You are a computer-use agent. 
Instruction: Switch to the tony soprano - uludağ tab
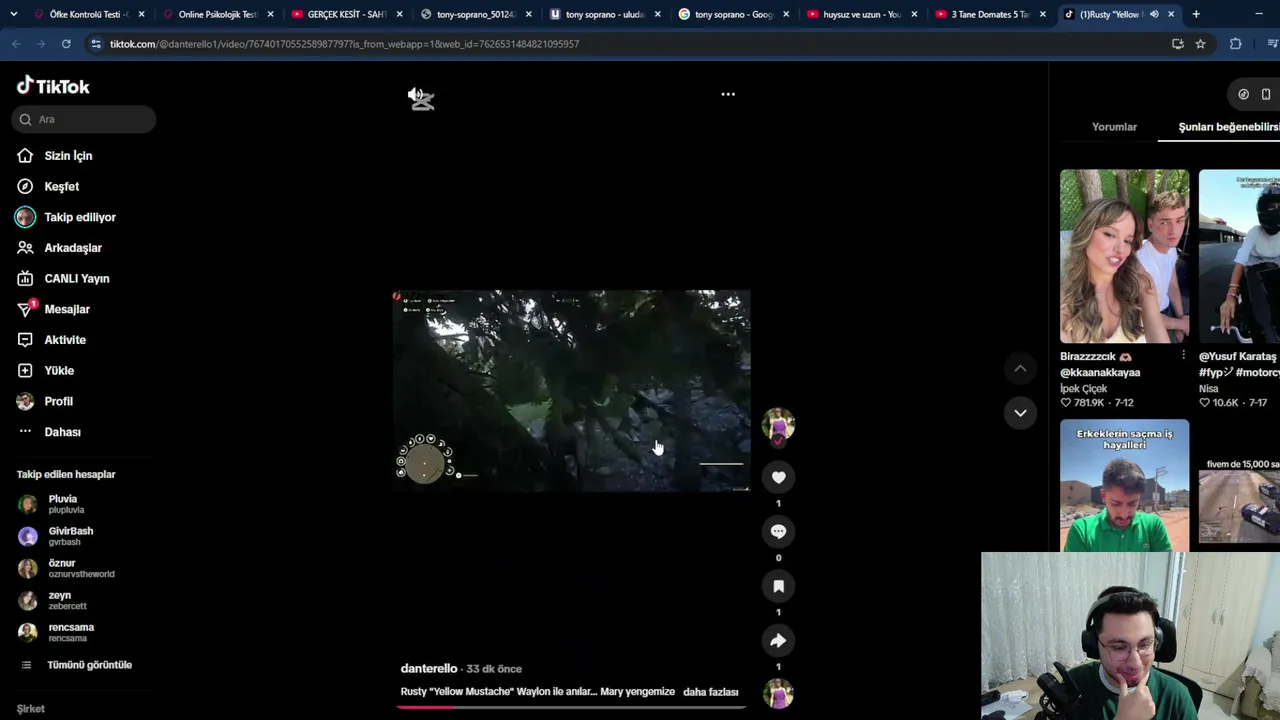603,14
